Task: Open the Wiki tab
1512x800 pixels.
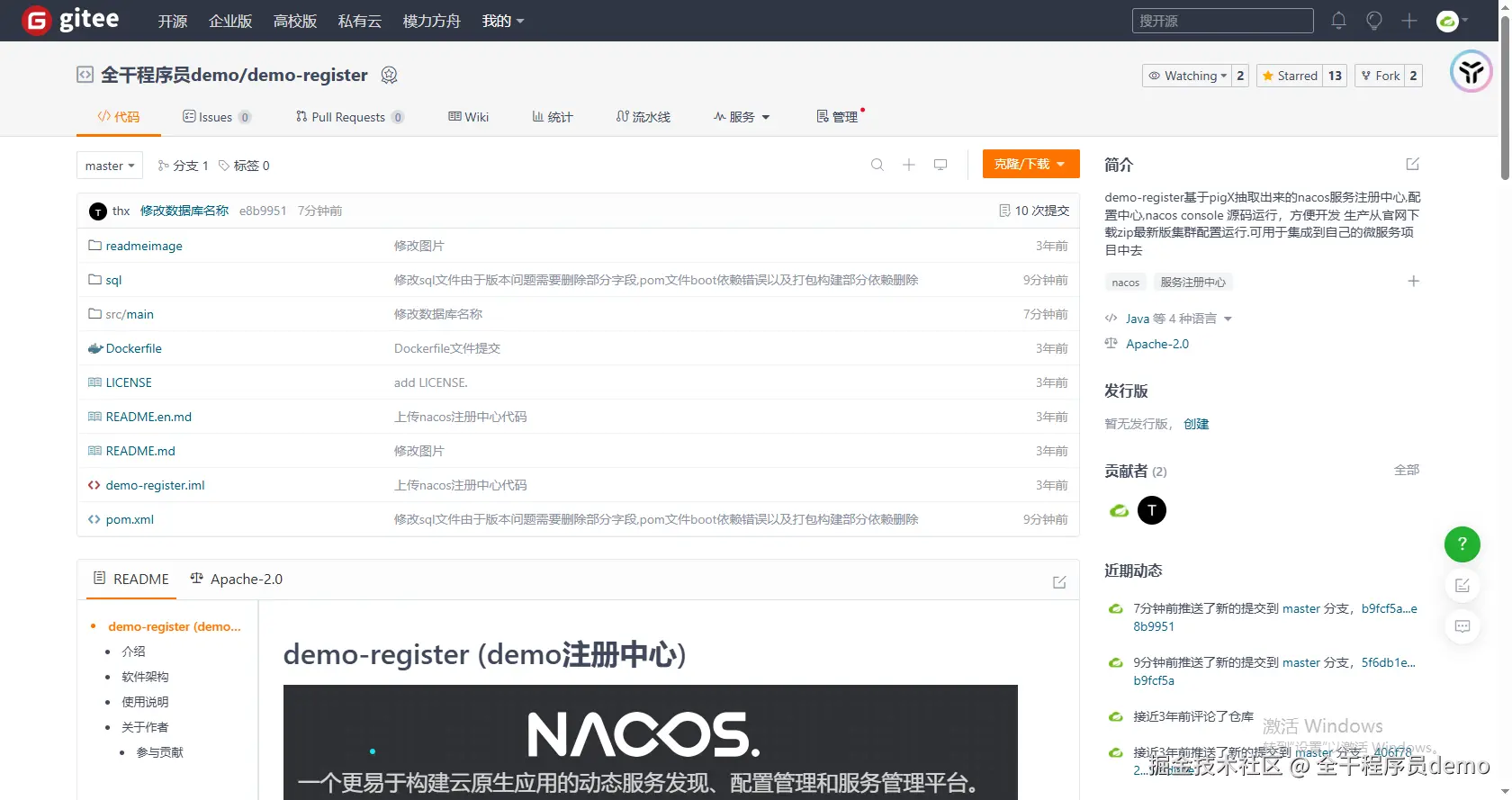Action: click(469, 117)
